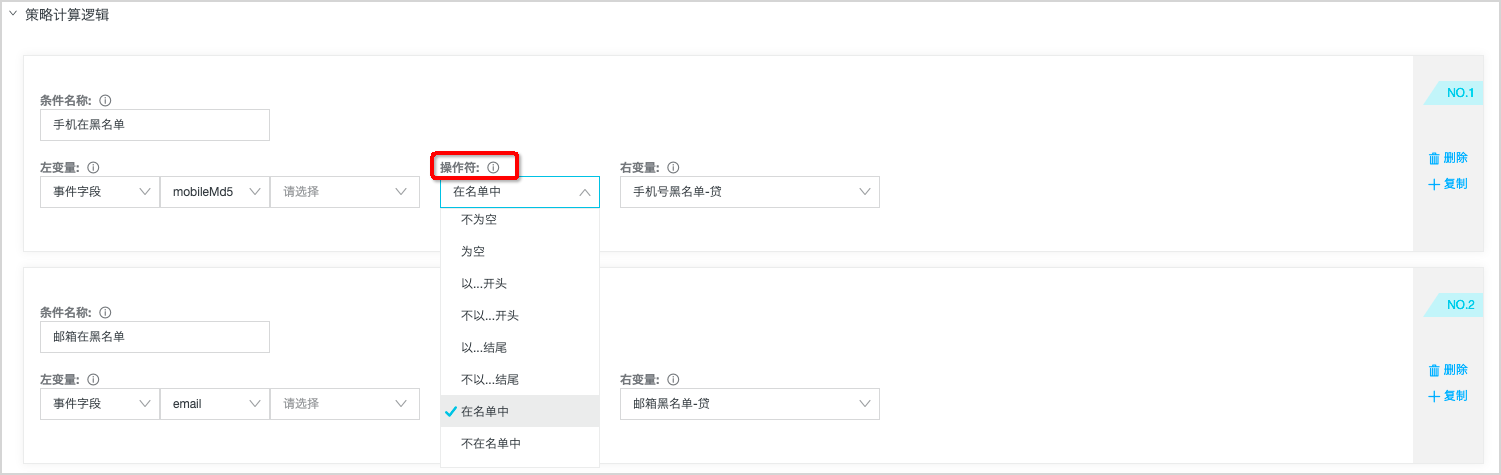Click the NO.2 condition badge

coord(1454,305)
